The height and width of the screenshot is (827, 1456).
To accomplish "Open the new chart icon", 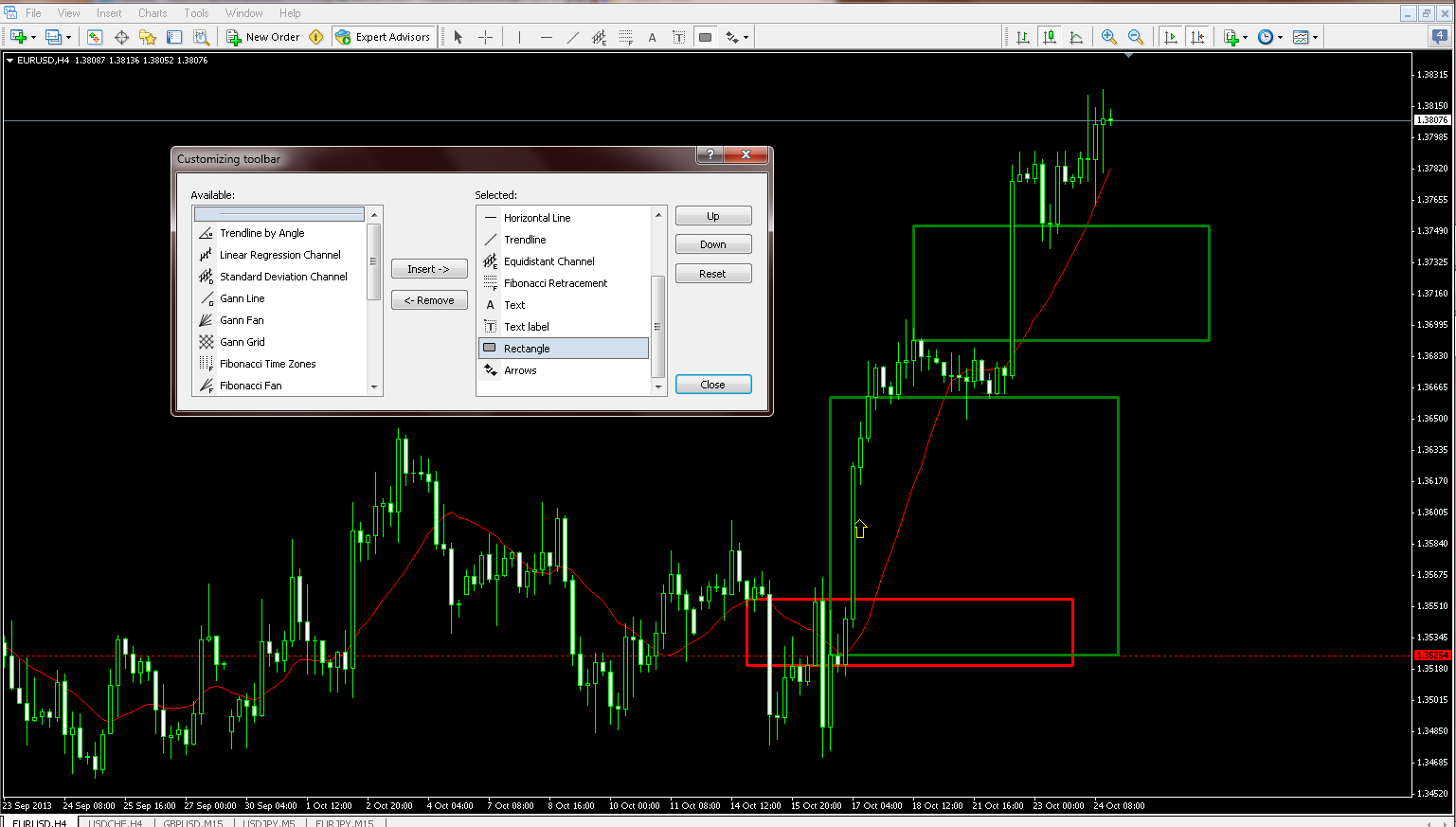I will (x=19, y=37).
